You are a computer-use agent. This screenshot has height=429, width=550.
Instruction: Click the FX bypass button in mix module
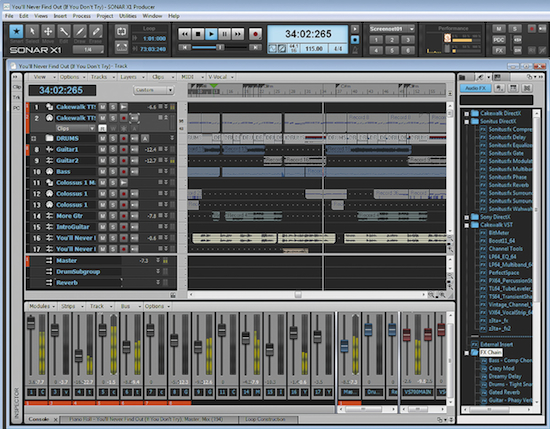point(499,50)
